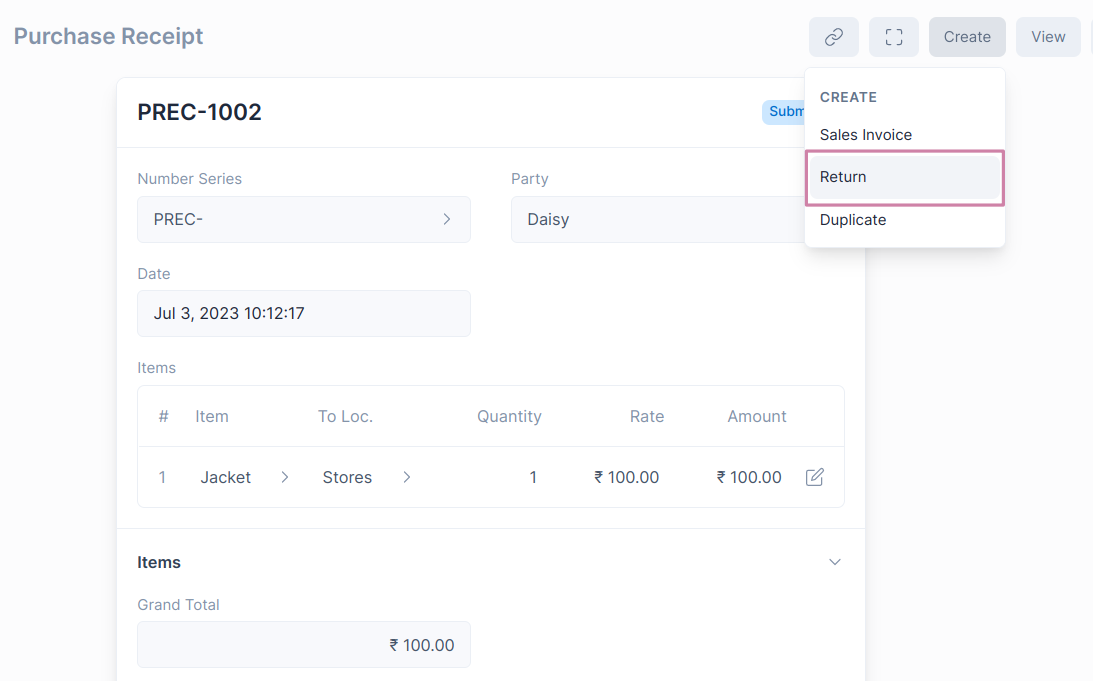Select Duplicate from the Create menu

coord(853,220)
